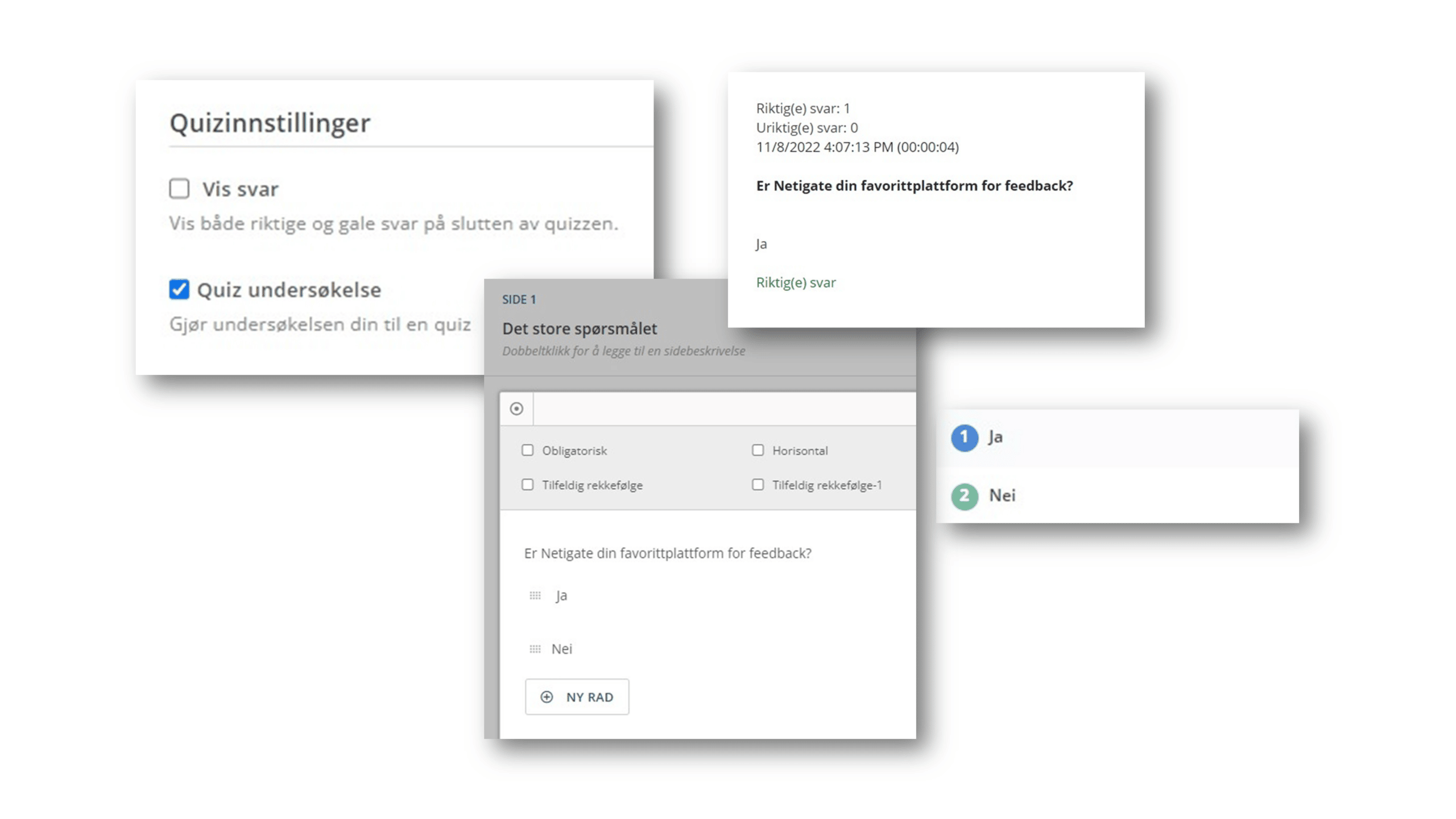
Task: Click the bold question in the results panel
Action: [x=914, y=186]
